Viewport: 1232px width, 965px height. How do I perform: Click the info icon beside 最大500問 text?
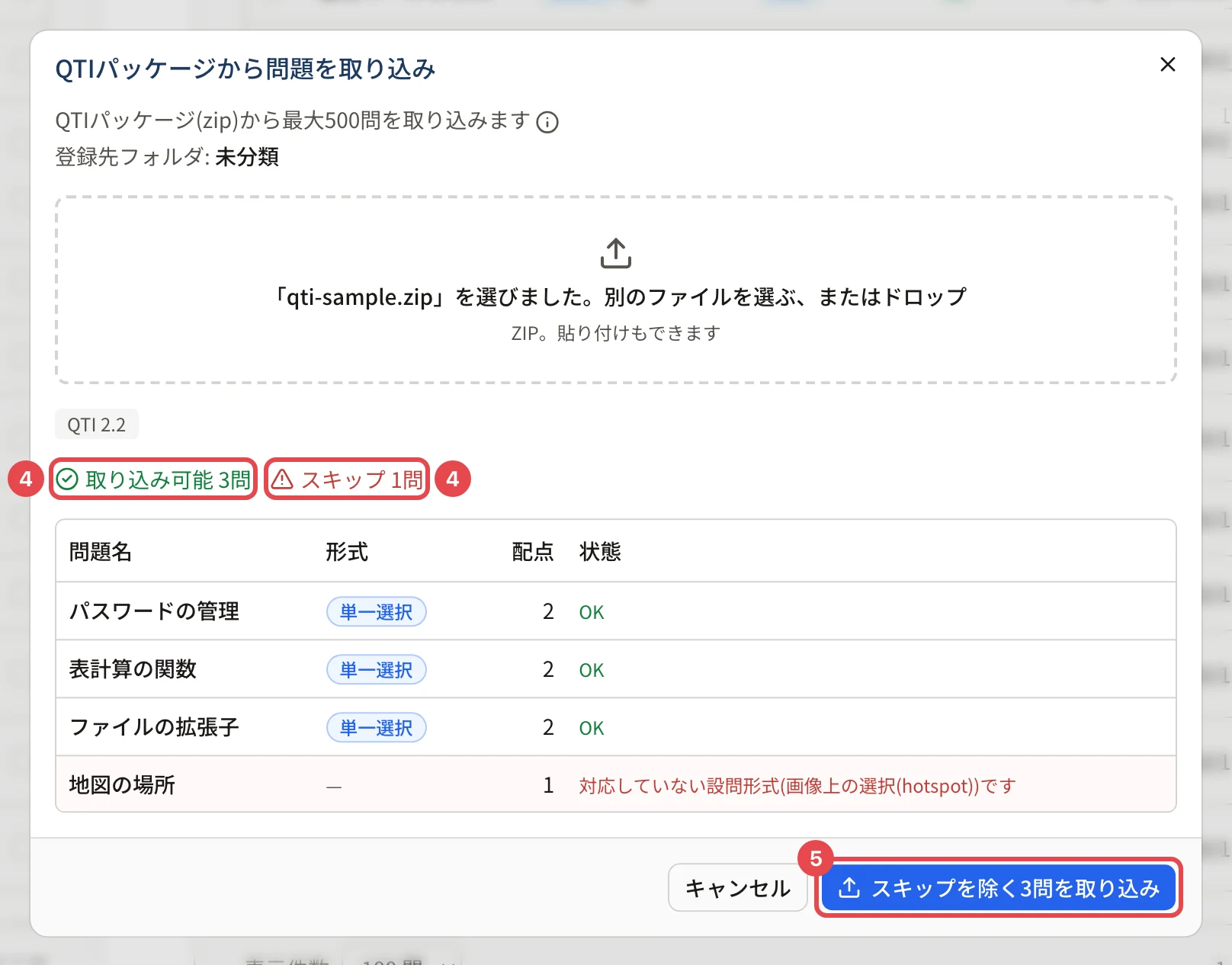coord(547,122)
